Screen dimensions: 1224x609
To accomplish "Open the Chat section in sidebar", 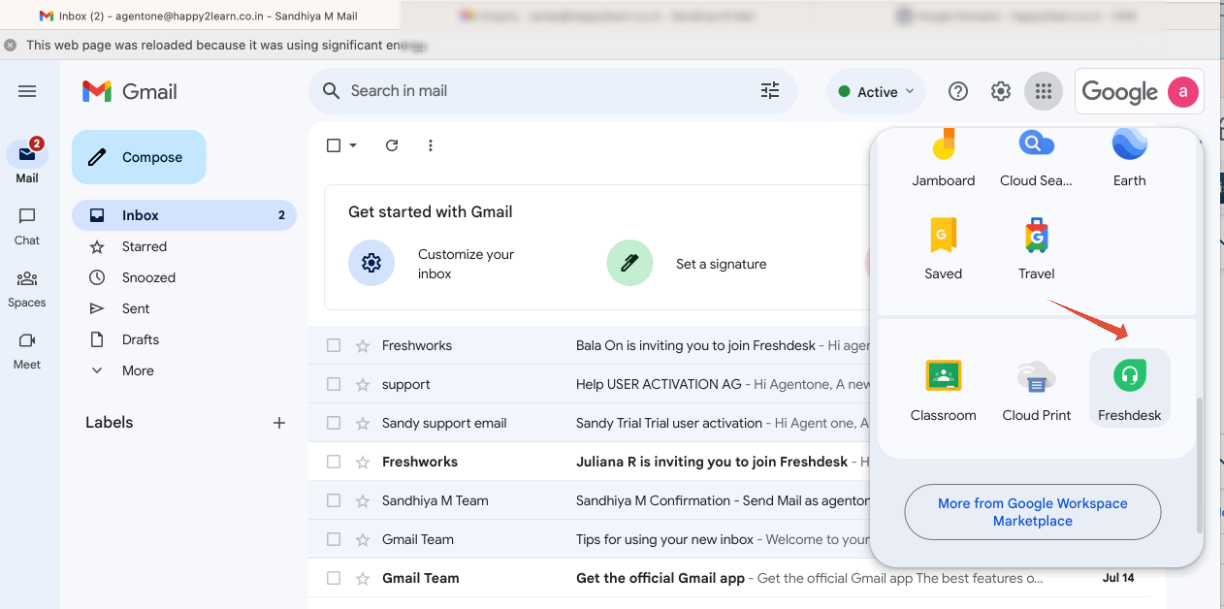I will pyautogui.click(x=27, y=225).
